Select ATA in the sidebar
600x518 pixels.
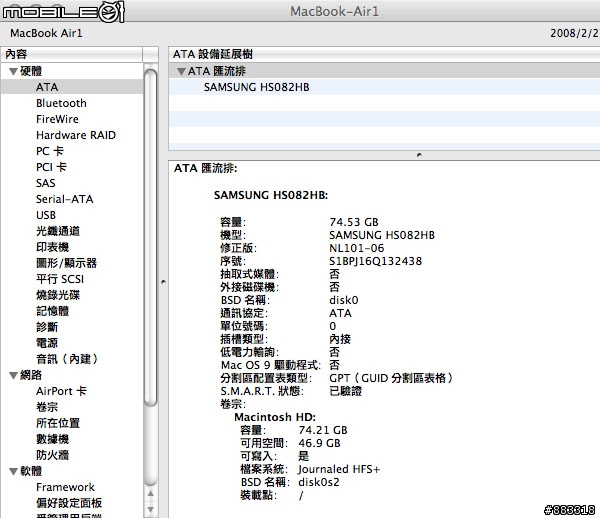point(47,87)
